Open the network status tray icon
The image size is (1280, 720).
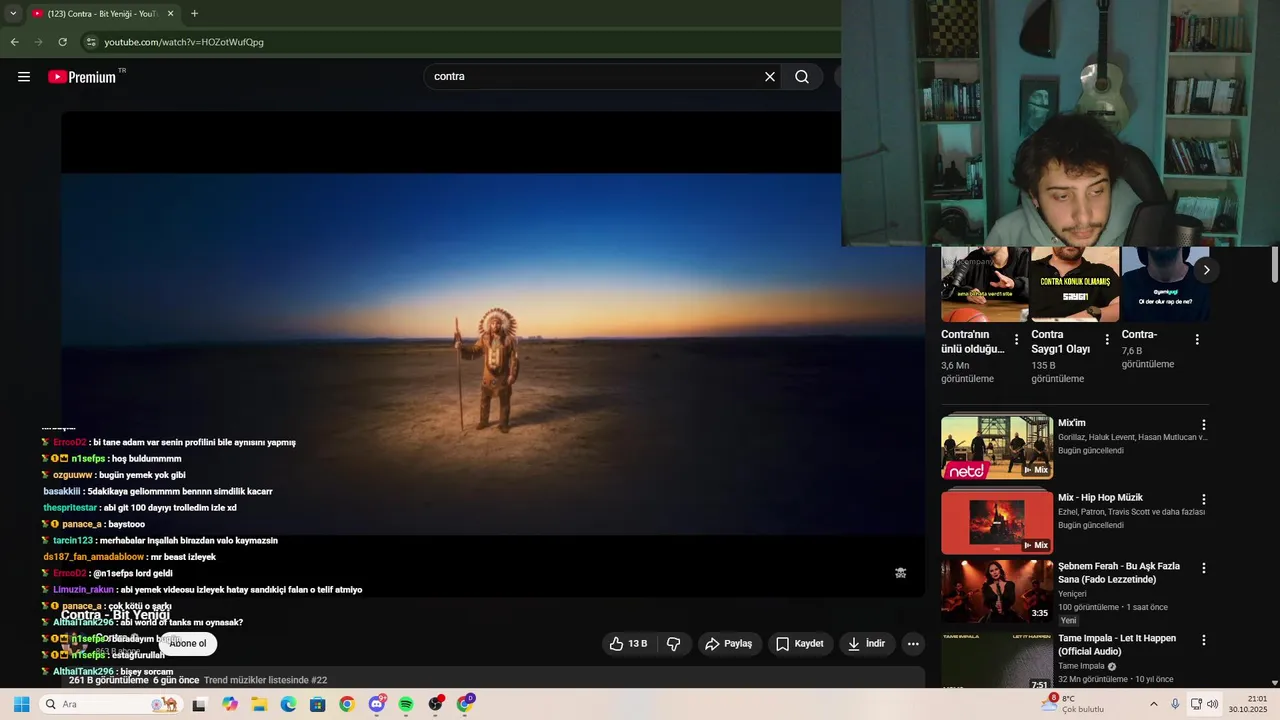point(1196,704)
